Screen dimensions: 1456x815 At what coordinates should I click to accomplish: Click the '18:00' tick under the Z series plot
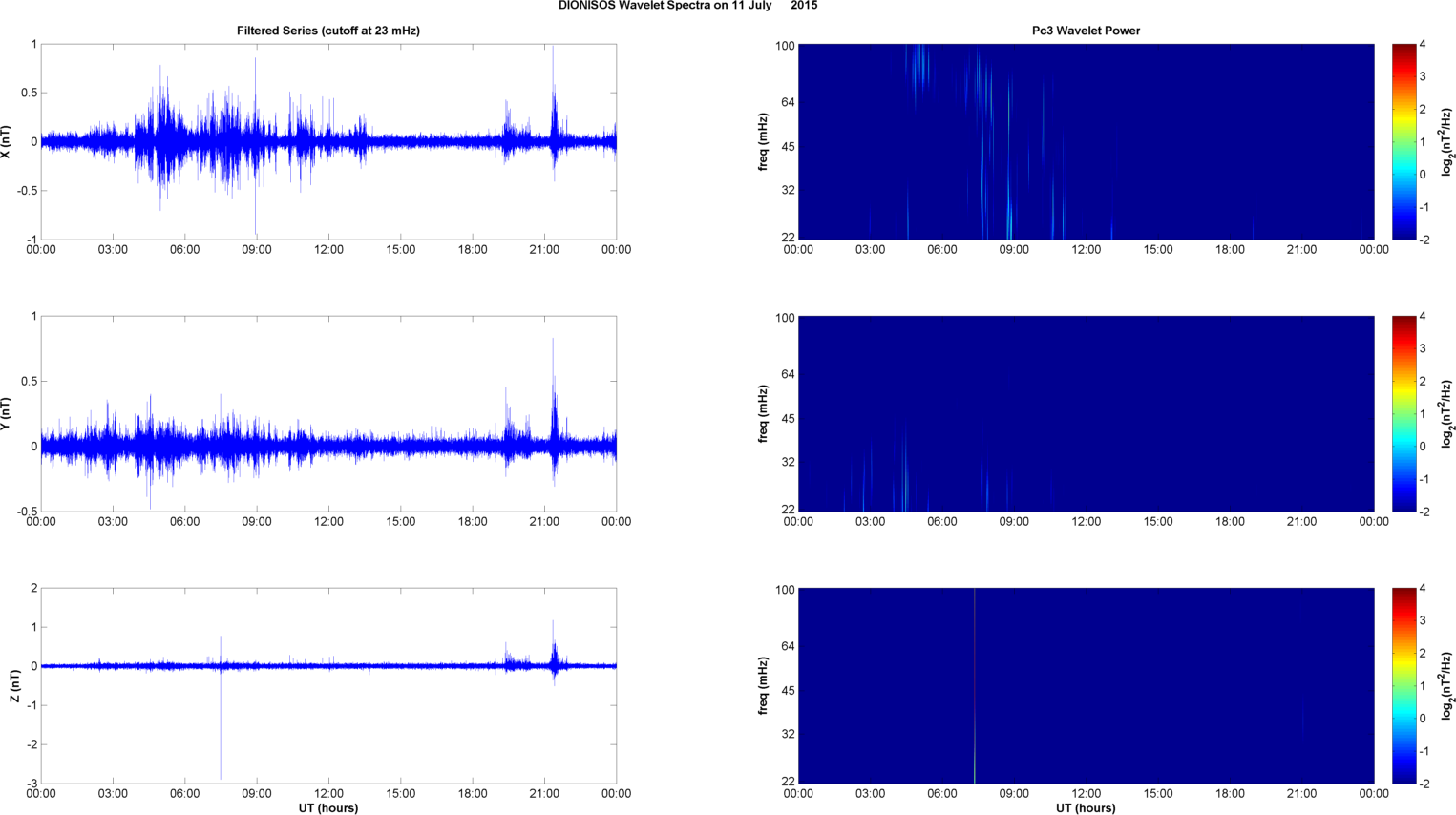point(473,794)
